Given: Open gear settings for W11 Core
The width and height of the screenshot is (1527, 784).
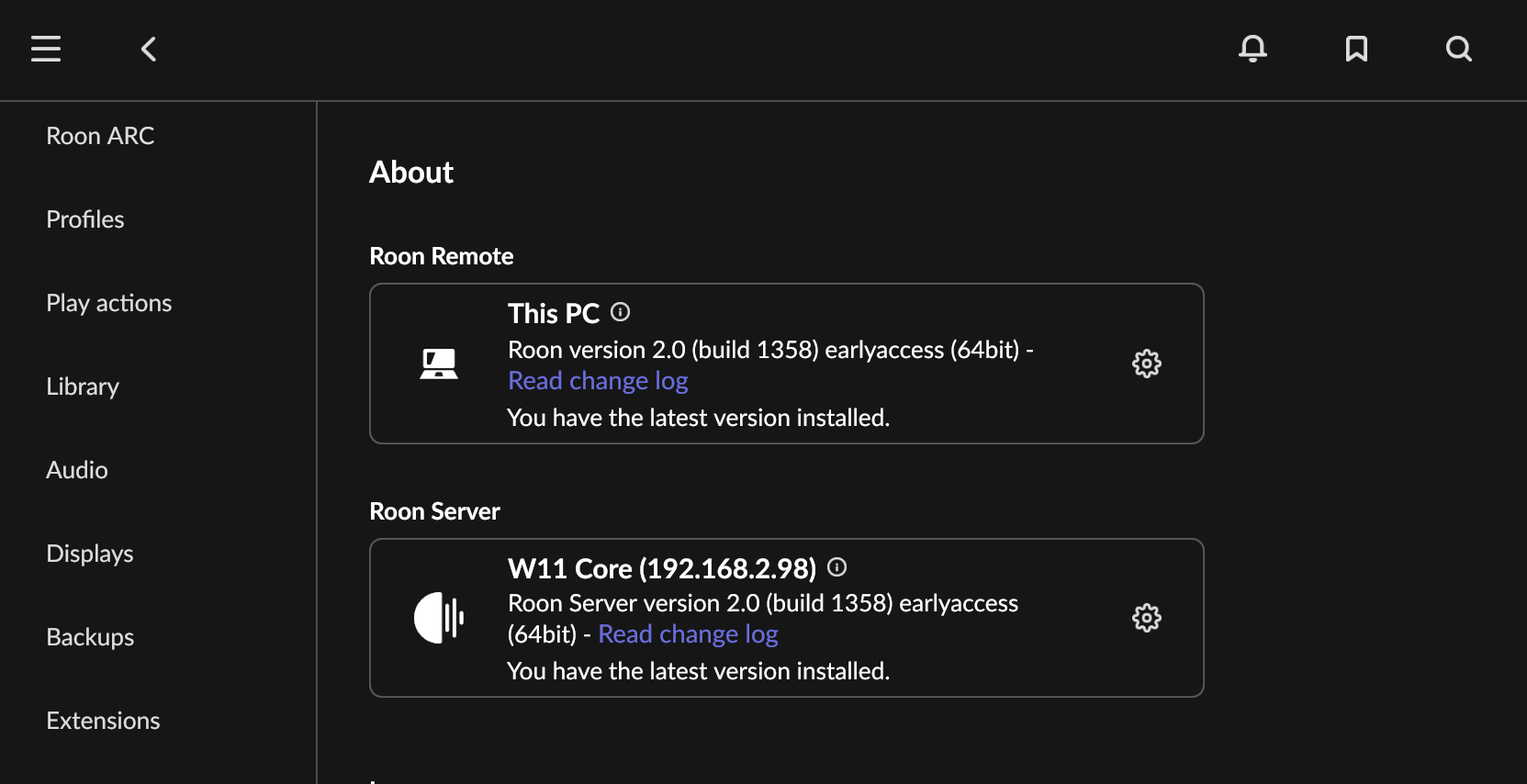Looking at the screenshot, I should point(1146,618).
